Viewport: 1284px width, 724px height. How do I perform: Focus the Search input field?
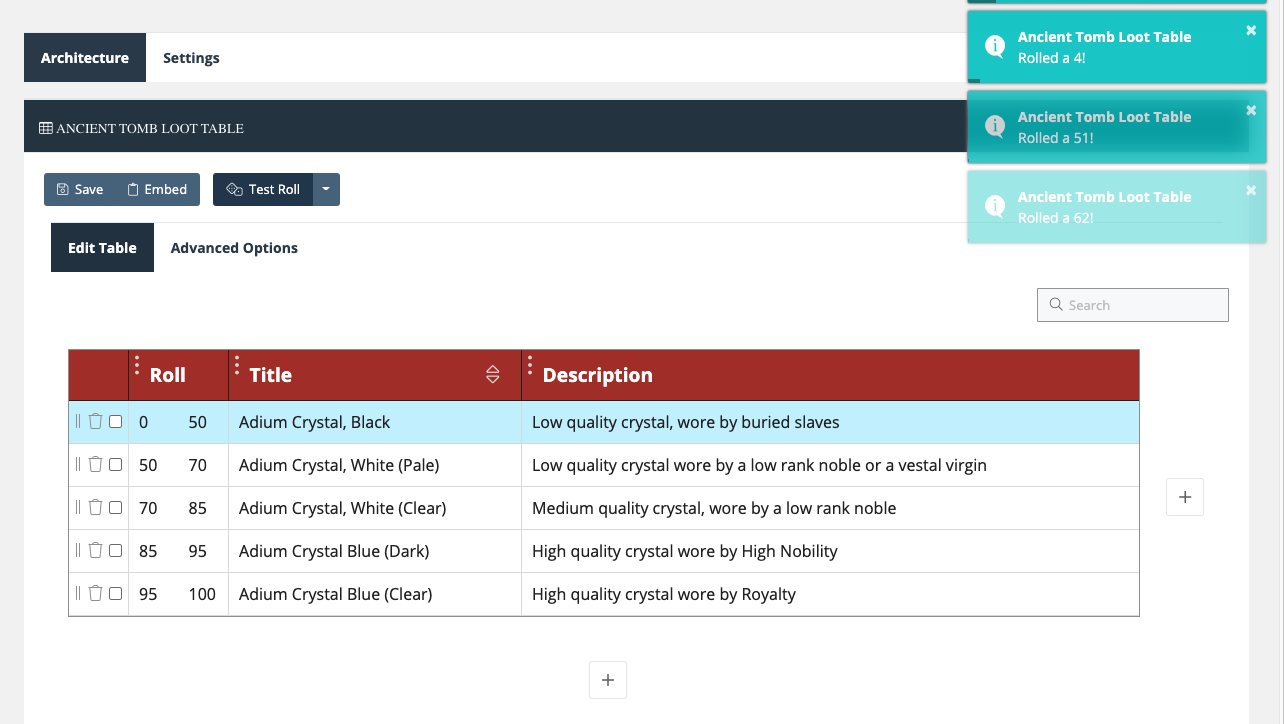(1140, 305)
